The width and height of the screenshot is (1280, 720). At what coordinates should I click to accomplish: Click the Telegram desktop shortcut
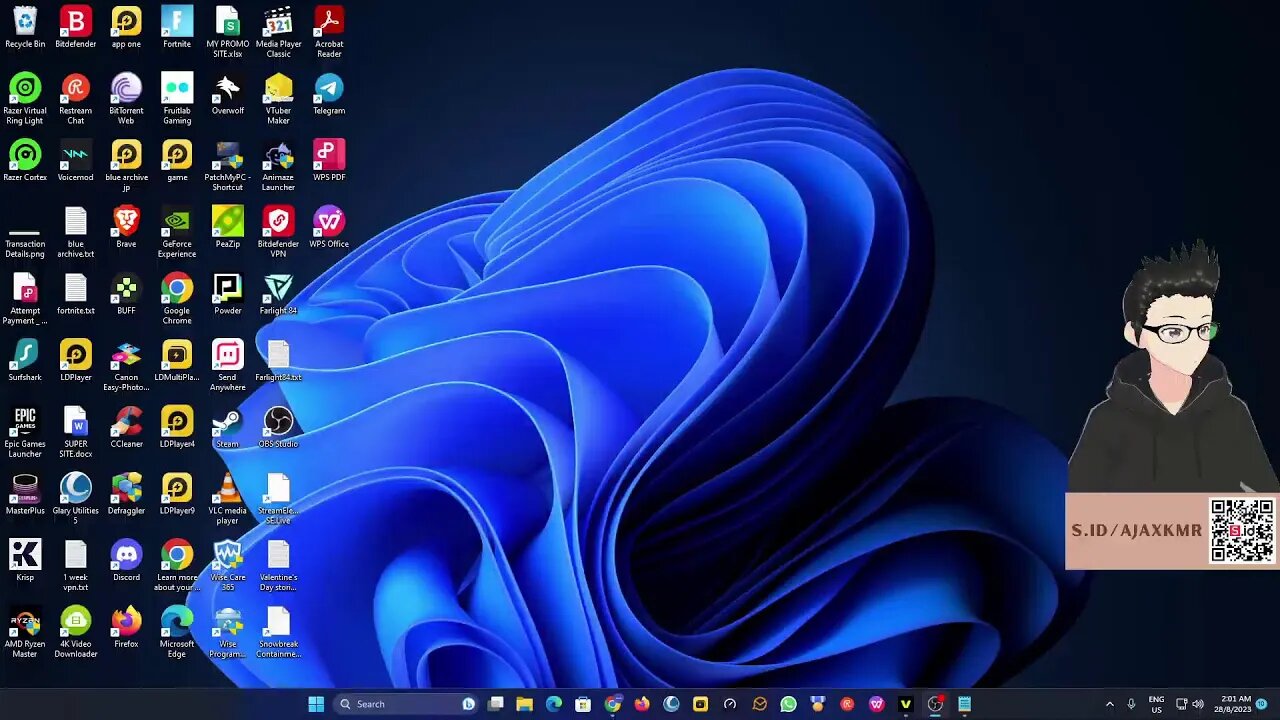tap(329, 94)
